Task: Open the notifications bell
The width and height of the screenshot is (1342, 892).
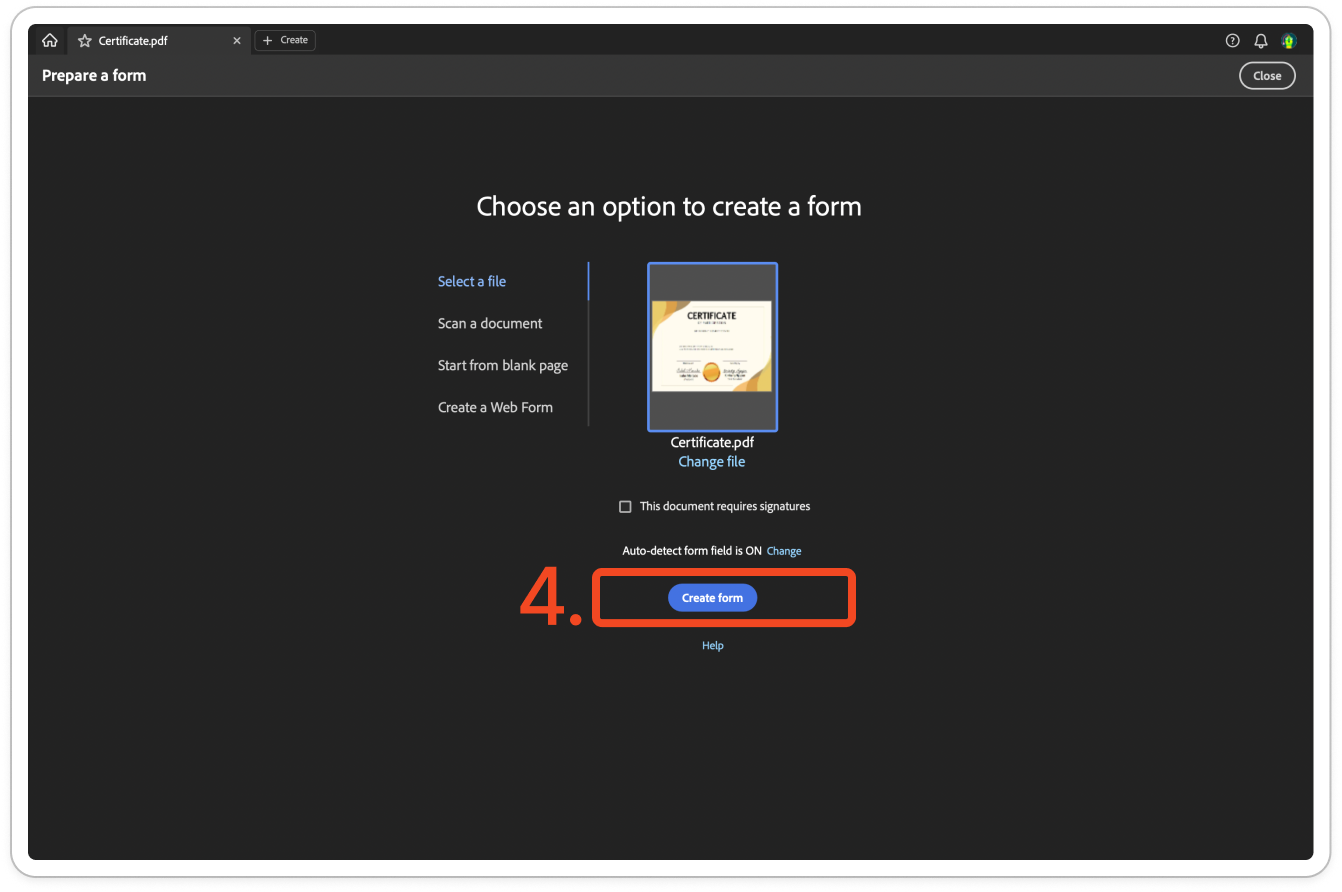Action: 1261,41
